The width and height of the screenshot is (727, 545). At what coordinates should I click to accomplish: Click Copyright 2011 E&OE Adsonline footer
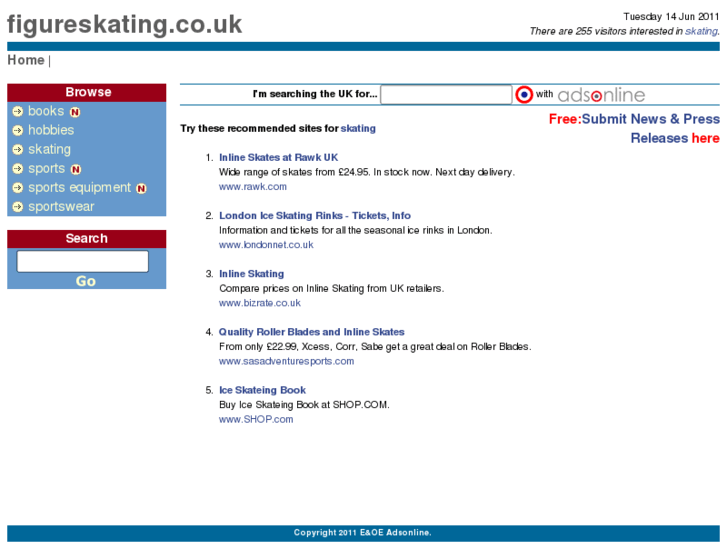click(363, 533)
